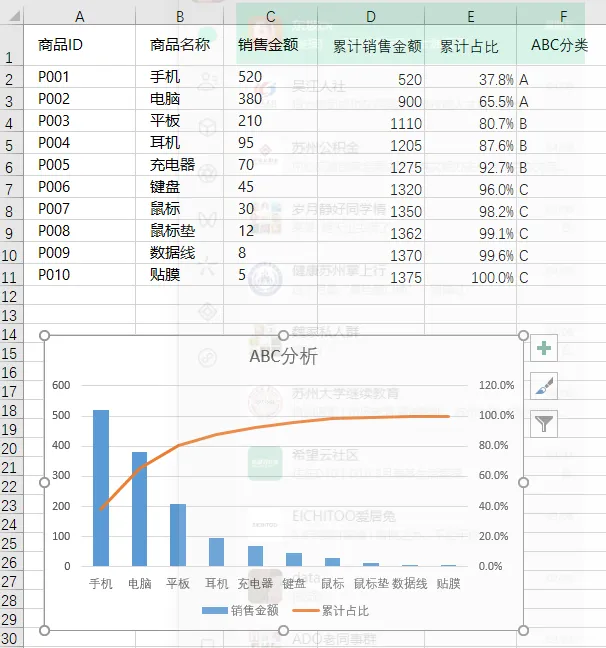Select column D header
The height and width of the screenshot is (648, 606).
(x=371, y=16)
